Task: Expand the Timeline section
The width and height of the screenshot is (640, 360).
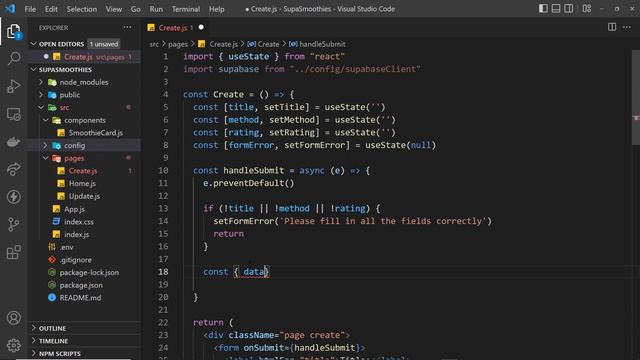Action: (53, 341)
